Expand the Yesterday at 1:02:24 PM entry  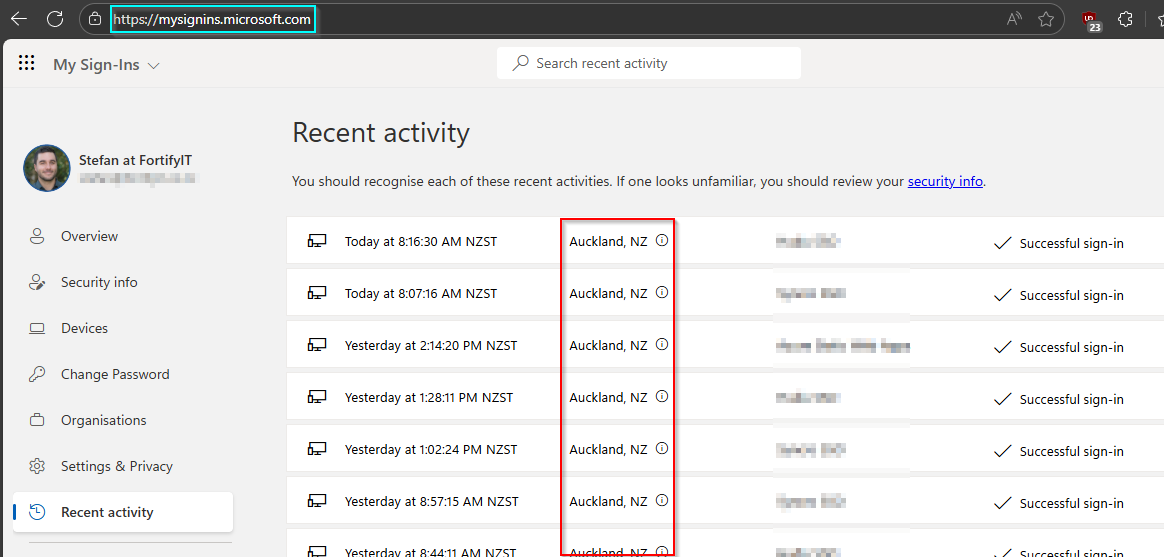tap(725, 449)
